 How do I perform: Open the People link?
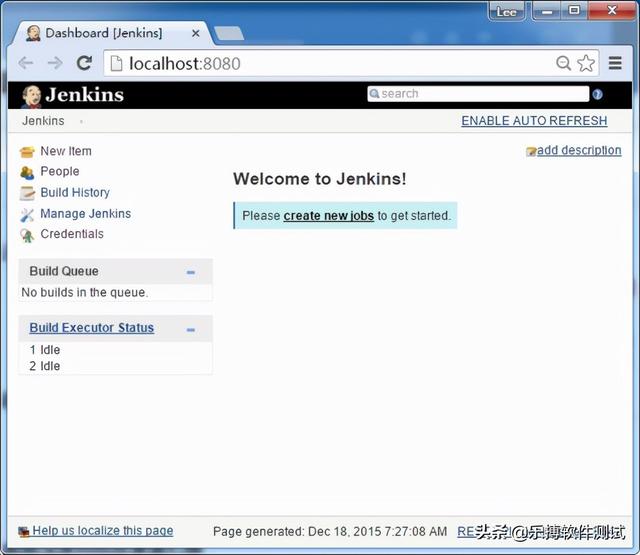click(60, 171)
